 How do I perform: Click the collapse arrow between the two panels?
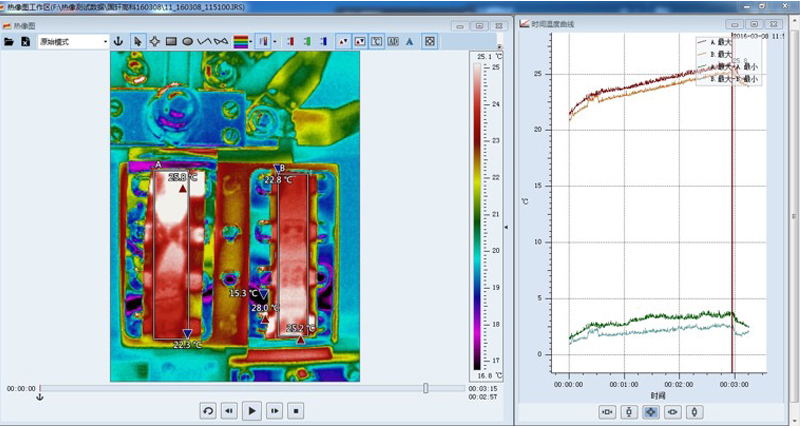point(505,228)
